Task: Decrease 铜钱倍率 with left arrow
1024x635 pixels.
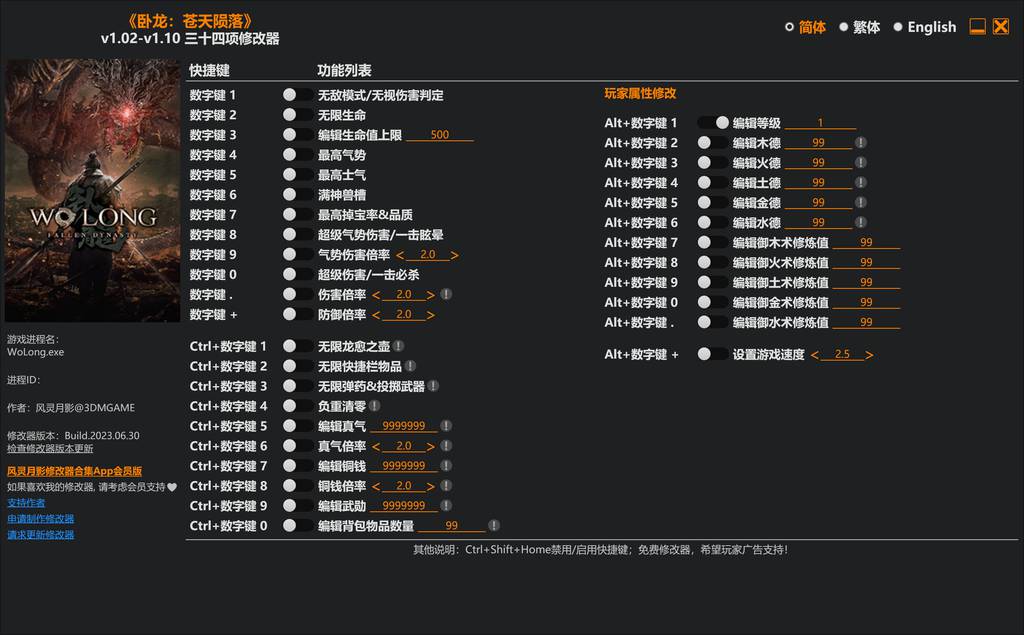Action: tap(376, 487)
